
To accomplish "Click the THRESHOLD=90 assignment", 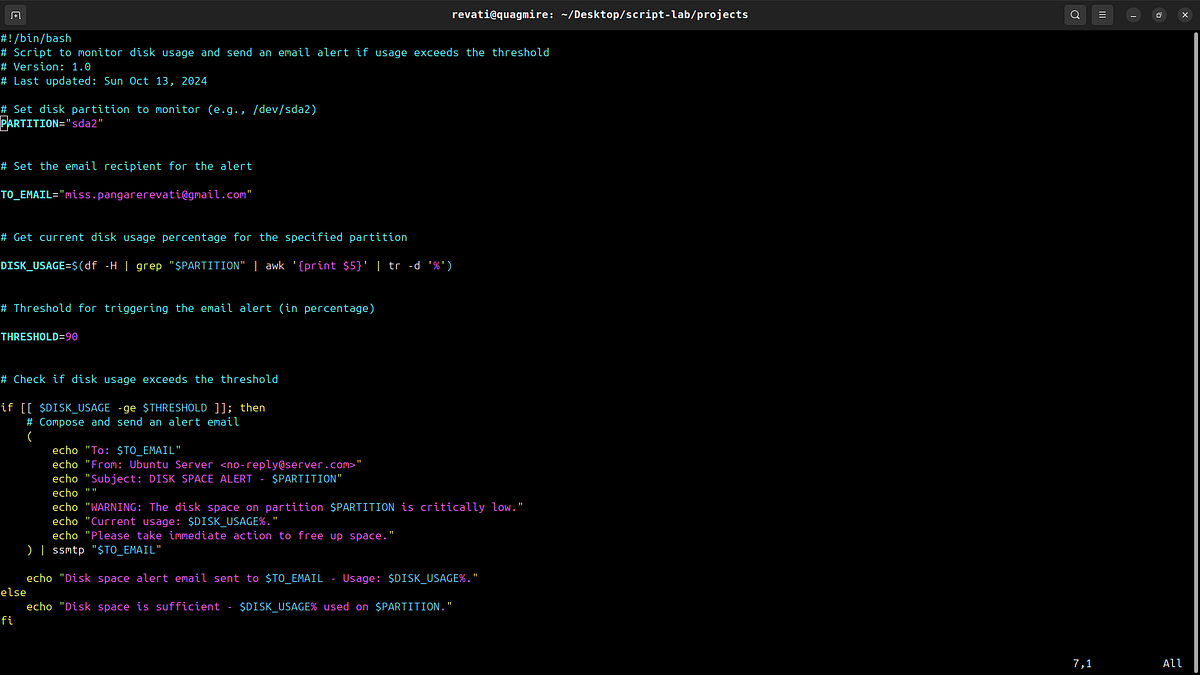I will pyautogui.click(x=39, y=336).
